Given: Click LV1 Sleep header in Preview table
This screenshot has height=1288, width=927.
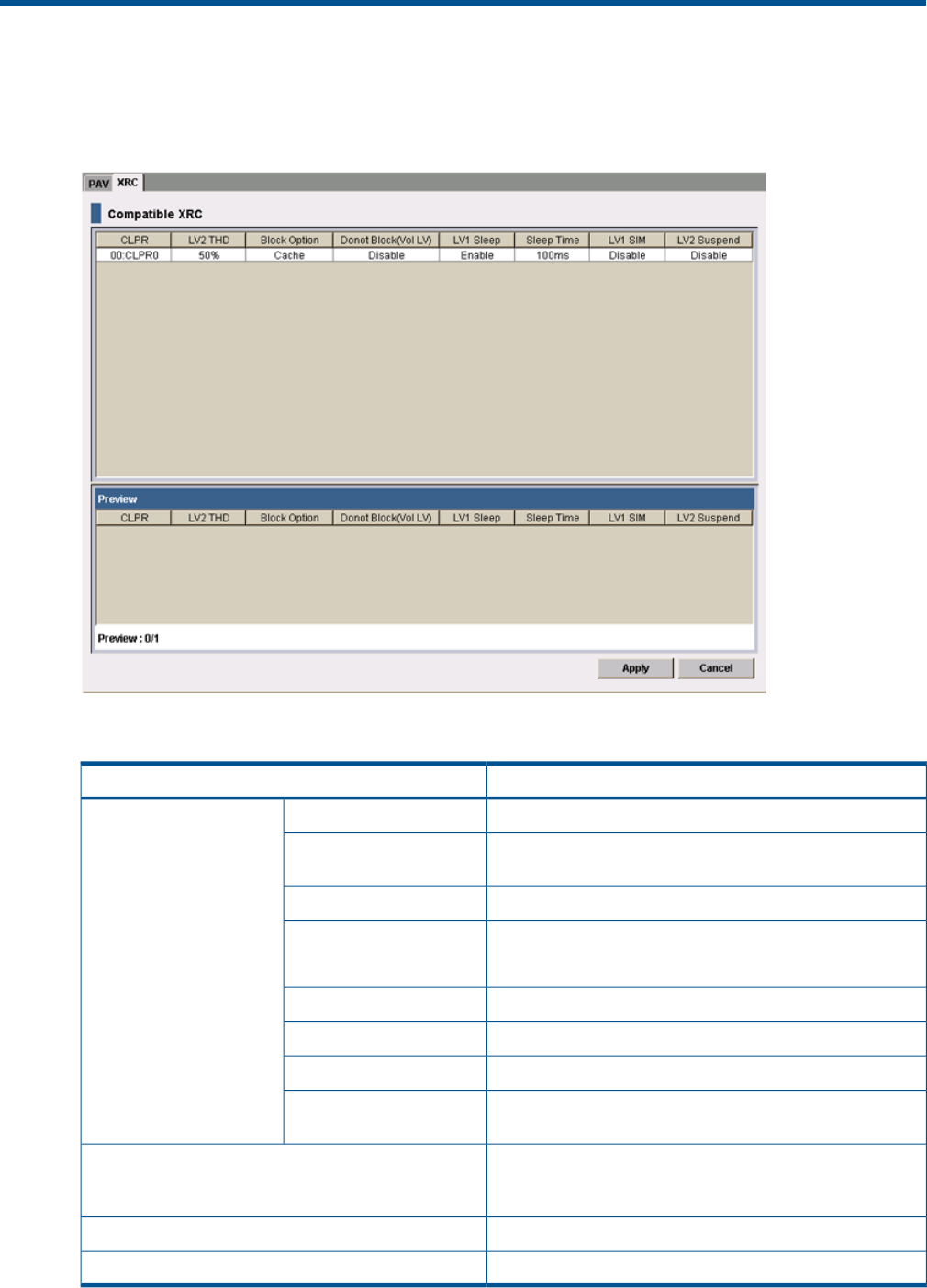Looking at the screenshot, I should coord(476,518).
